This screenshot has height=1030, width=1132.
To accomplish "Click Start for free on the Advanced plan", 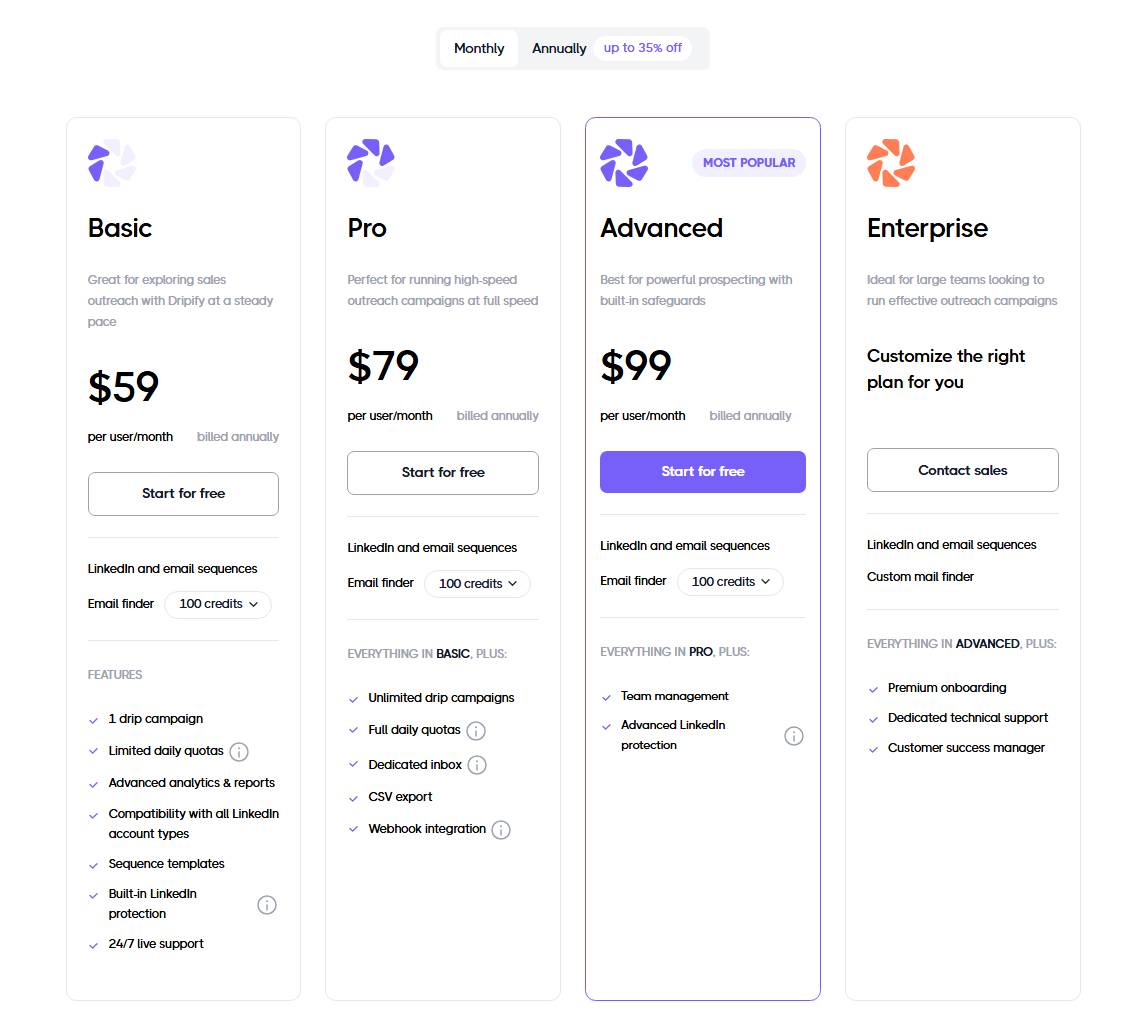I will point(703,471).
